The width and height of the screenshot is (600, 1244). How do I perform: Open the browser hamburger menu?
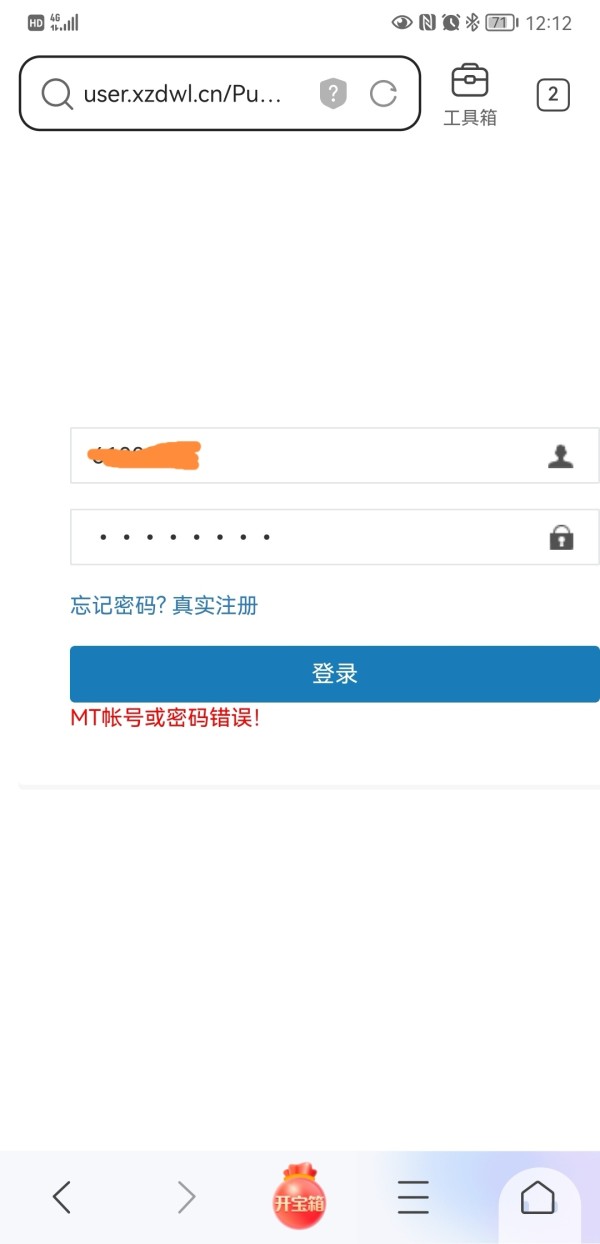click(x=413, y=1196)
